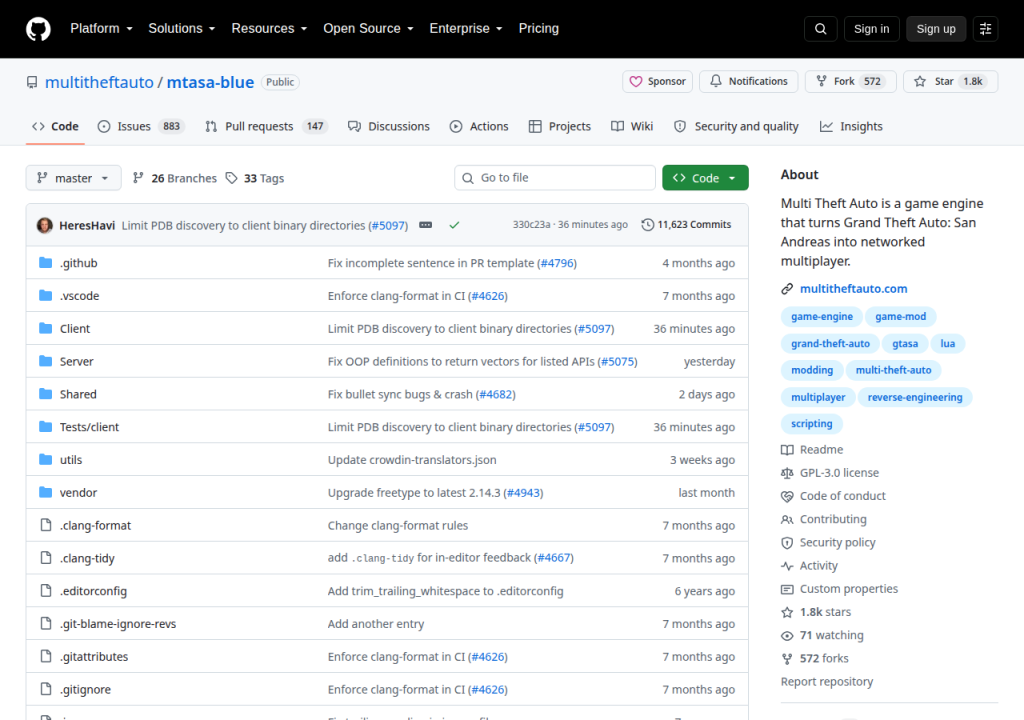Open the .git-blame-ignore-revs file
This screenshot has height=720, width=1024.
pos(118,623)
